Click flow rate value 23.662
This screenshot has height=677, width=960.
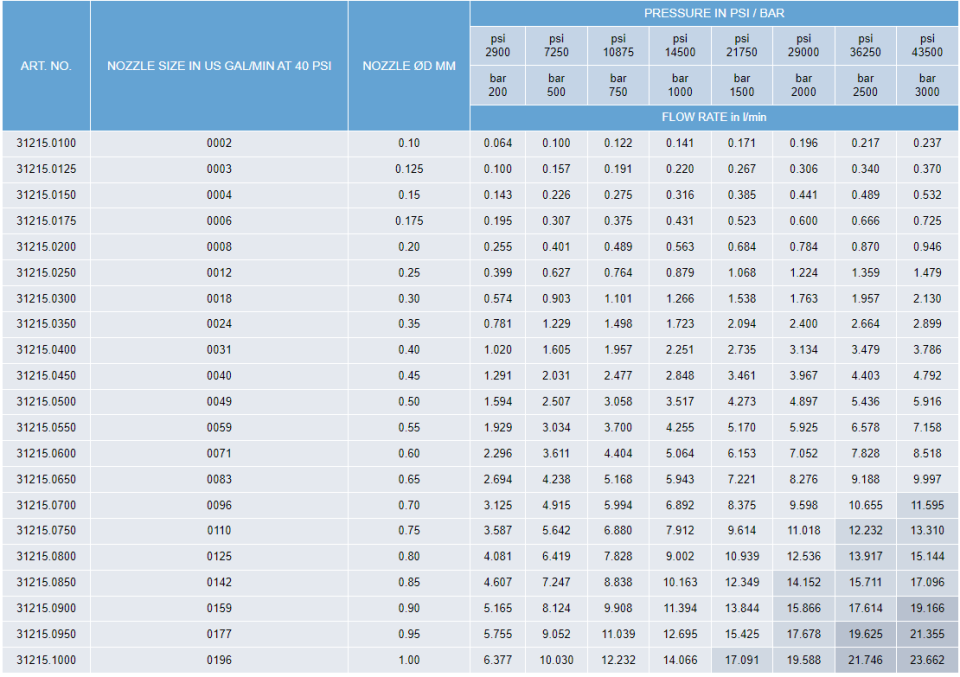[927, 661]
